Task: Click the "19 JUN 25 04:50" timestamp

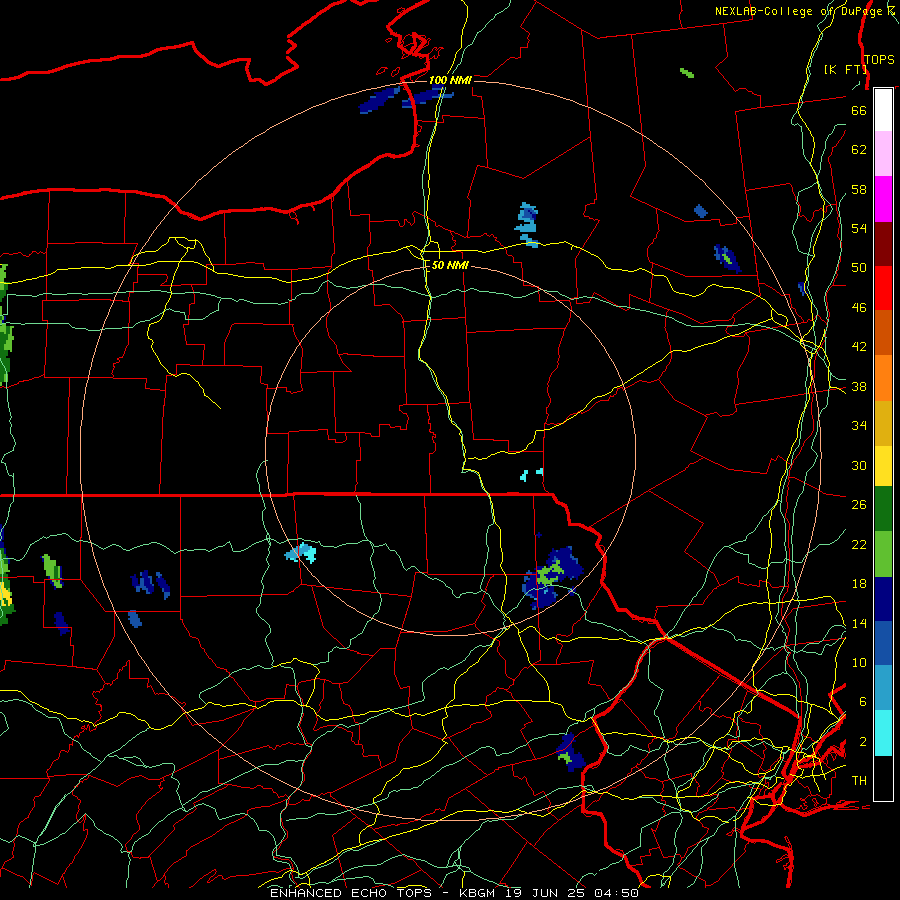Action: point(572,893)
